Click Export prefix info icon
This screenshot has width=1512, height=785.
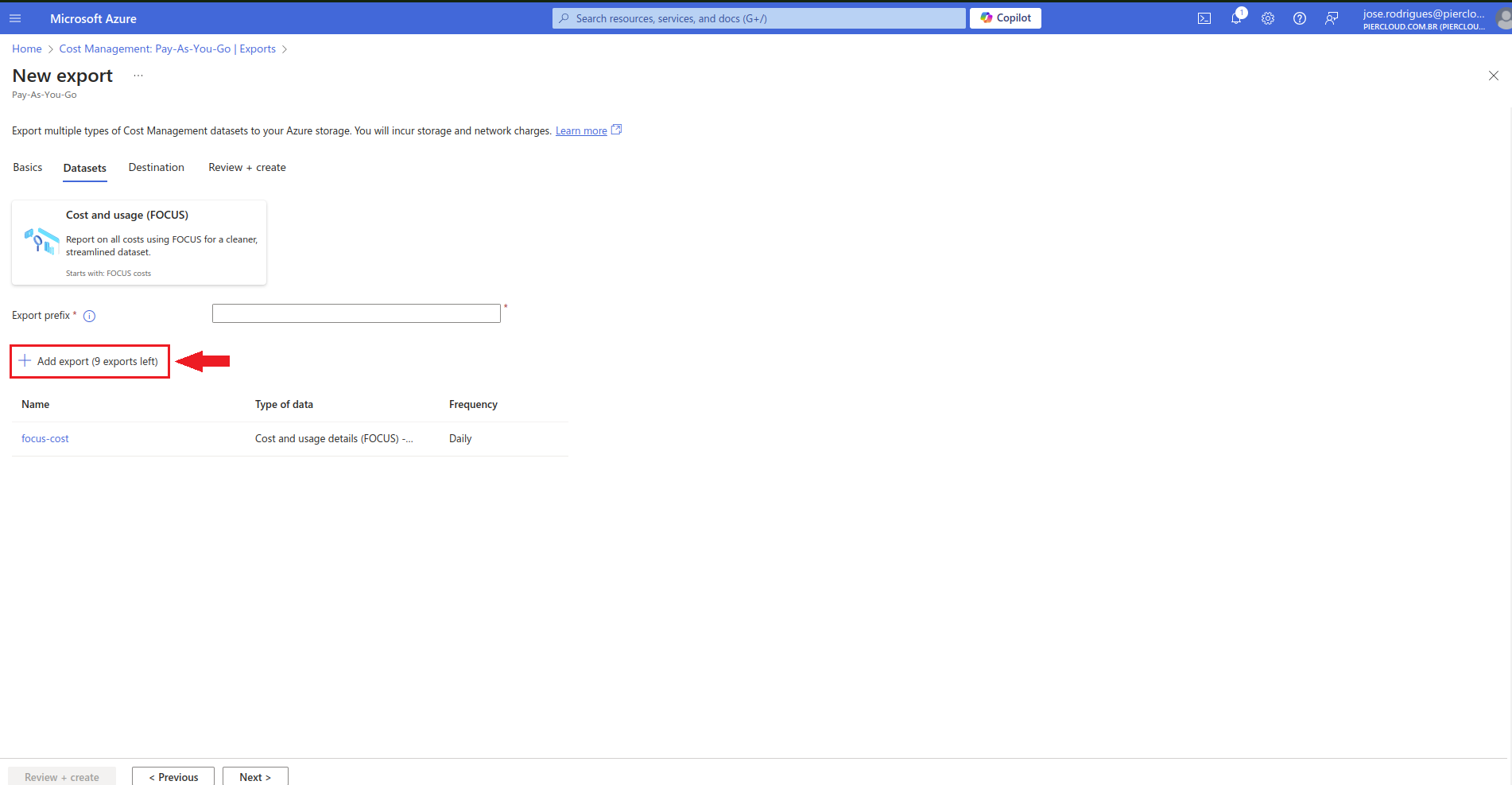pos(90,316)
